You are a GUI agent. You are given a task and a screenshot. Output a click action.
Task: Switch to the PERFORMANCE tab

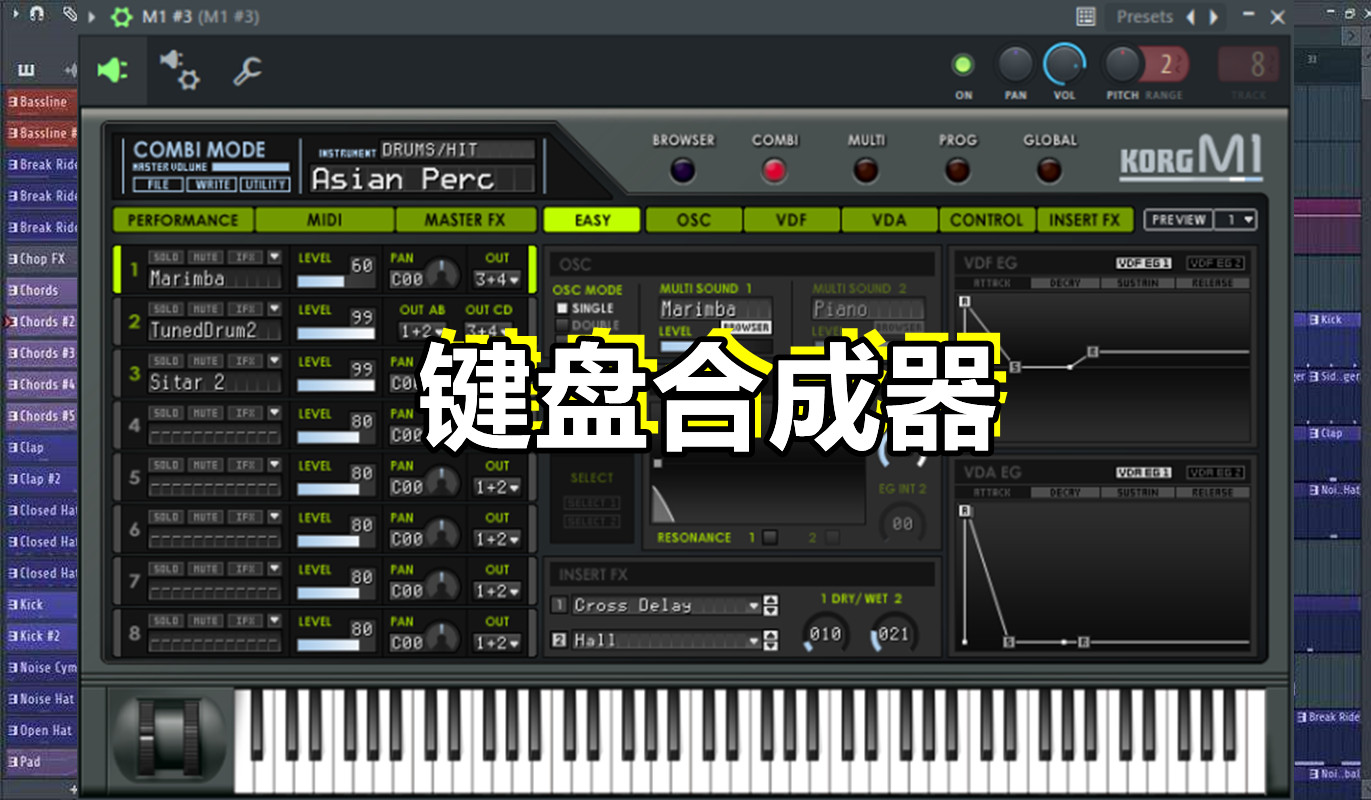coord(183,220)
